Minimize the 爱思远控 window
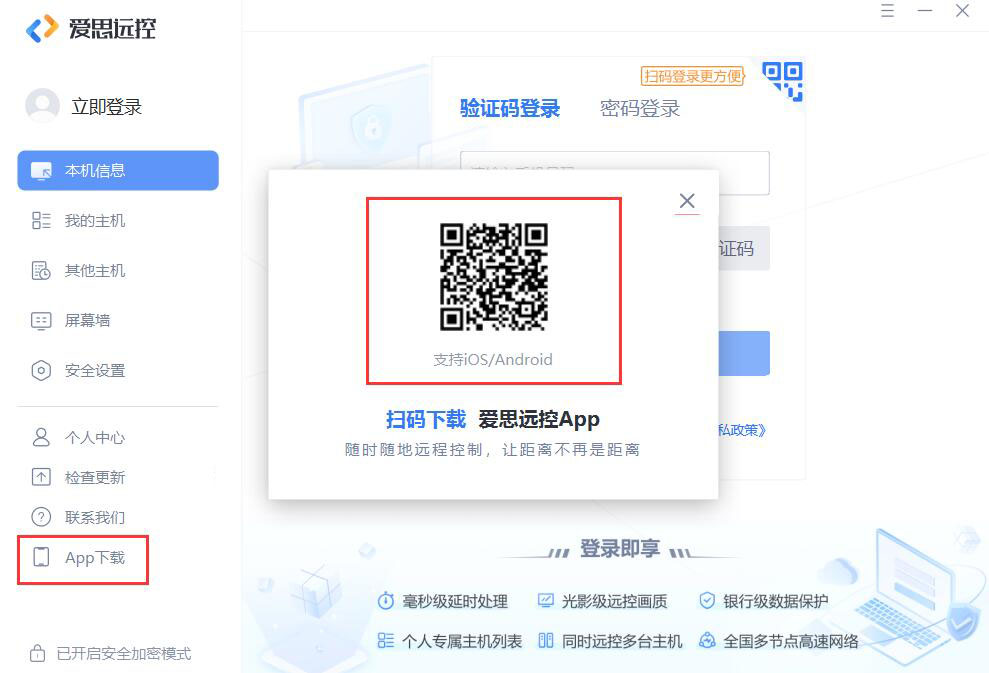 pyautogui.click(x=925, y=11)
